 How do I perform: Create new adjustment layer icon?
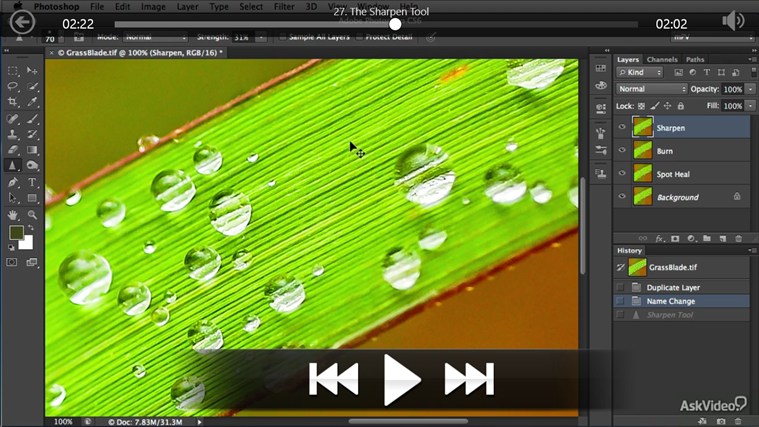pos(691,239)
